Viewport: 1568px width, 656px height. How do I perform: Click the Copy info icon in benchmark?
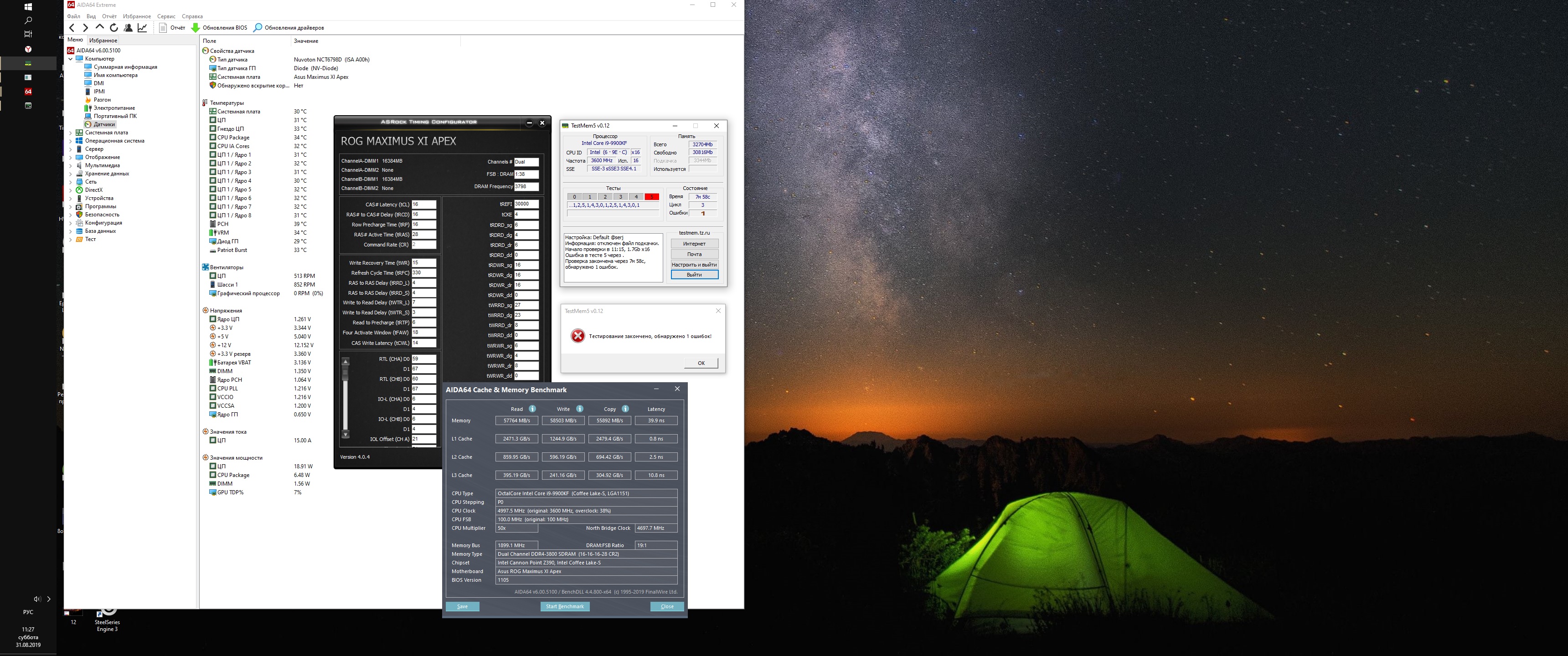pyautogui.click(x=625, y=409)
